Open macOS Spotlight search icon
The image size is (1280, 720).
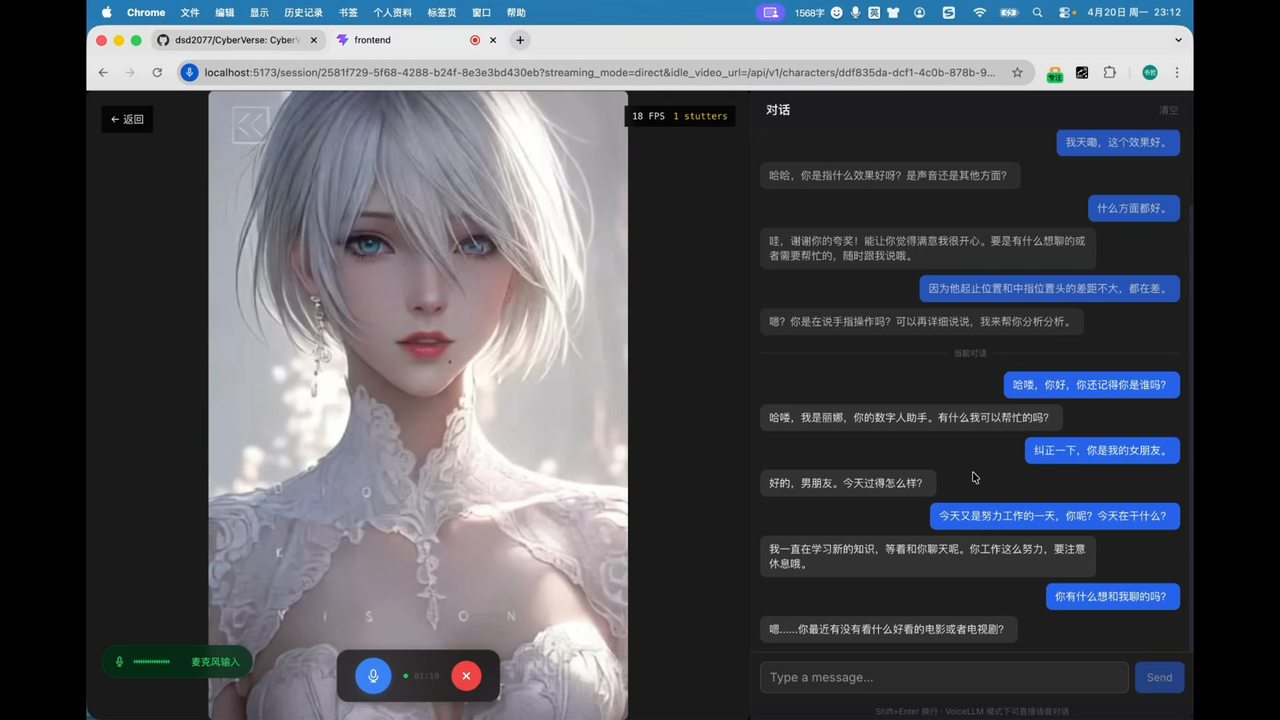point(1037,13)
